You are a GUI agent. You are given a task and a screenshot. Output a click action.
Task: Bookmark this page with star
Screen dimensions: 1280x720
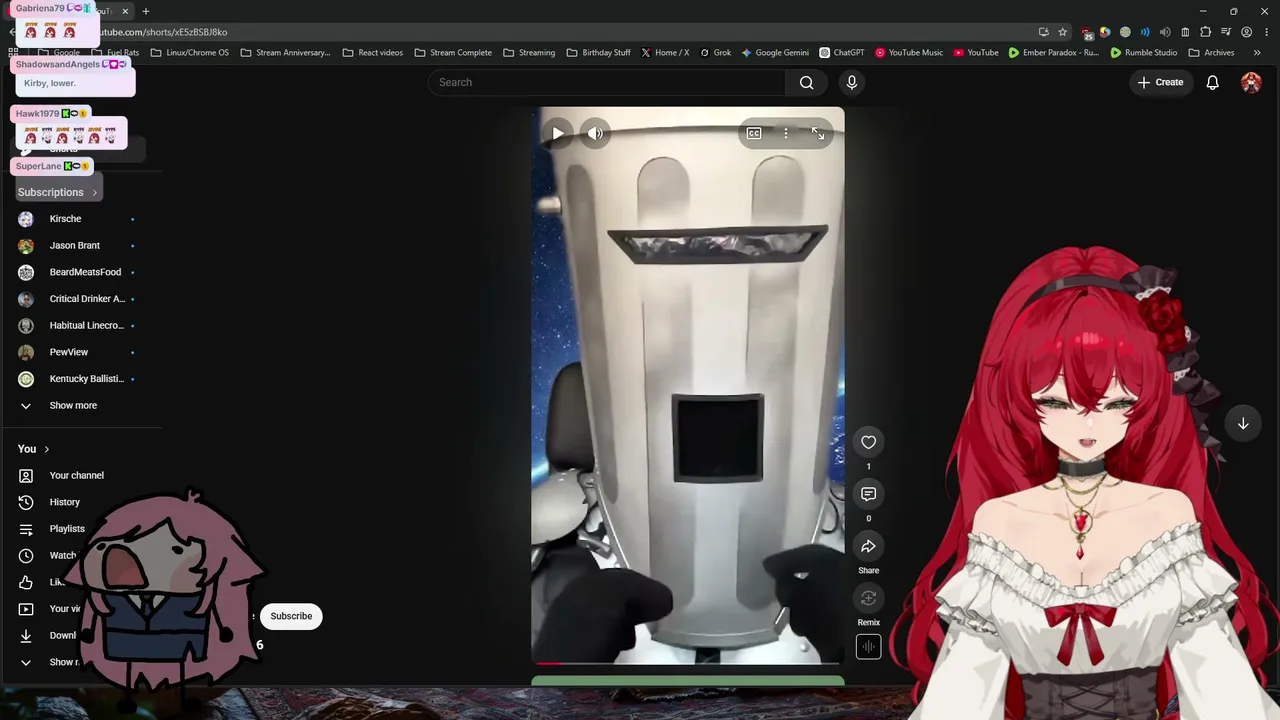click(1063, 32)
